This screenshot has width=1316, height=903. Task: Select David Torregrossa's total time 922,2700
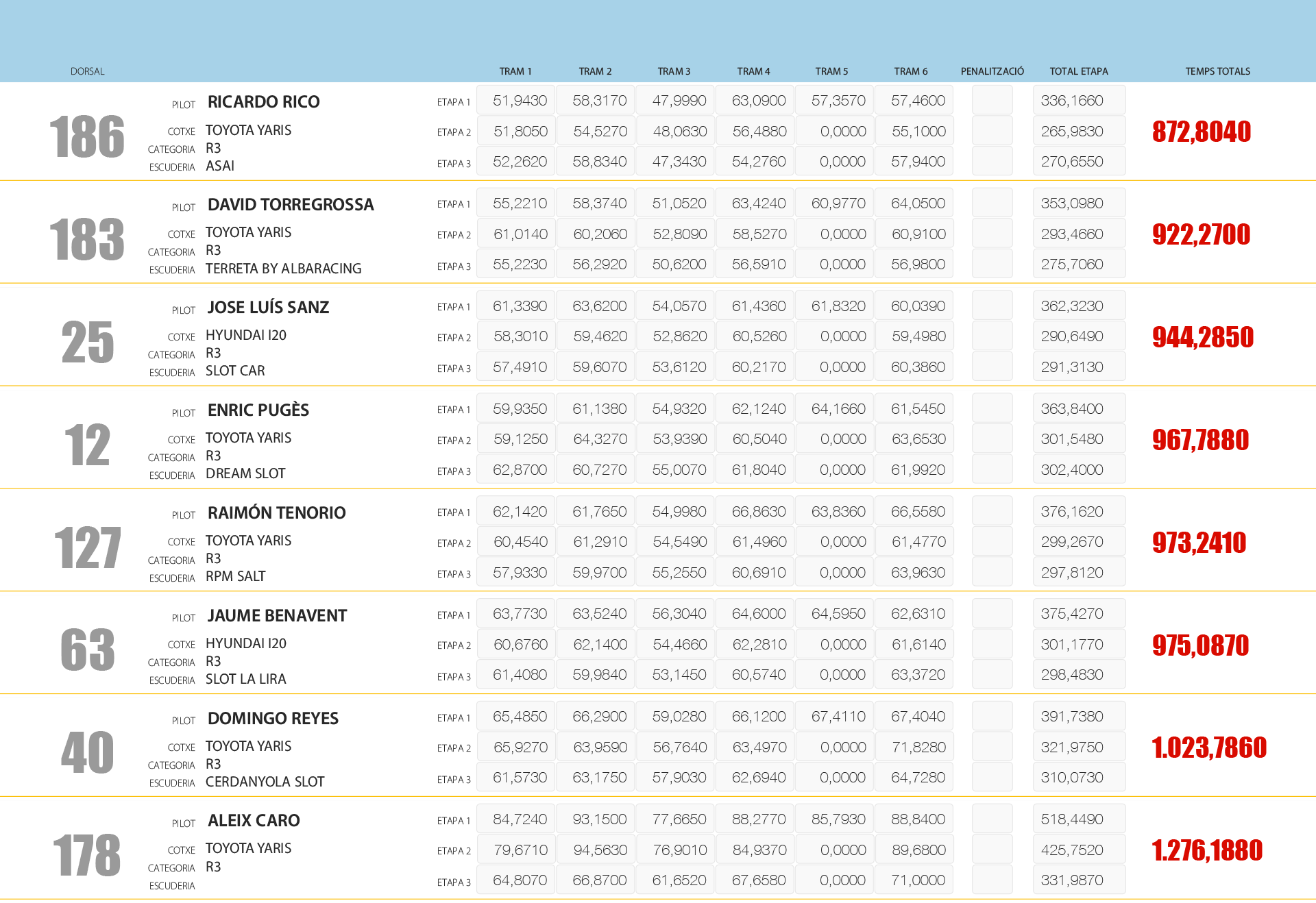click(1201, 234)
